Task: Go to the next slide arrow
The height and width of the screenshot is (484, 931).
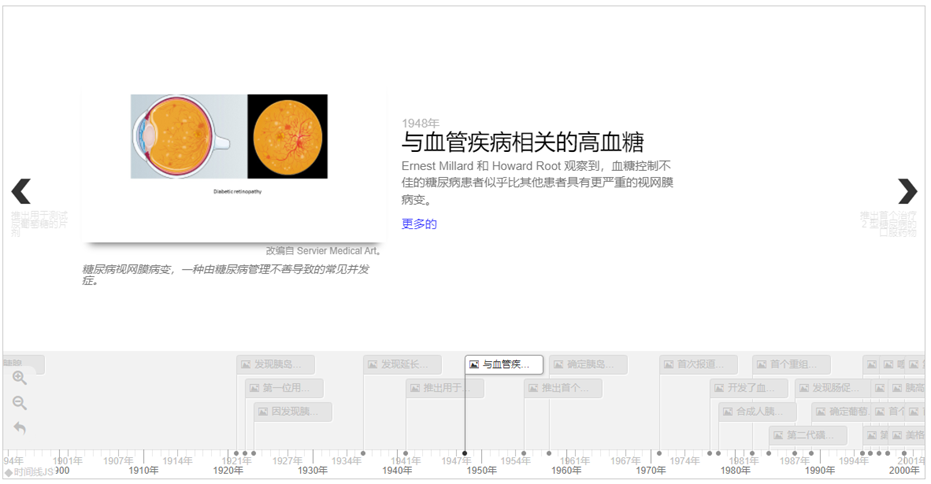Action: click(907, 191)
